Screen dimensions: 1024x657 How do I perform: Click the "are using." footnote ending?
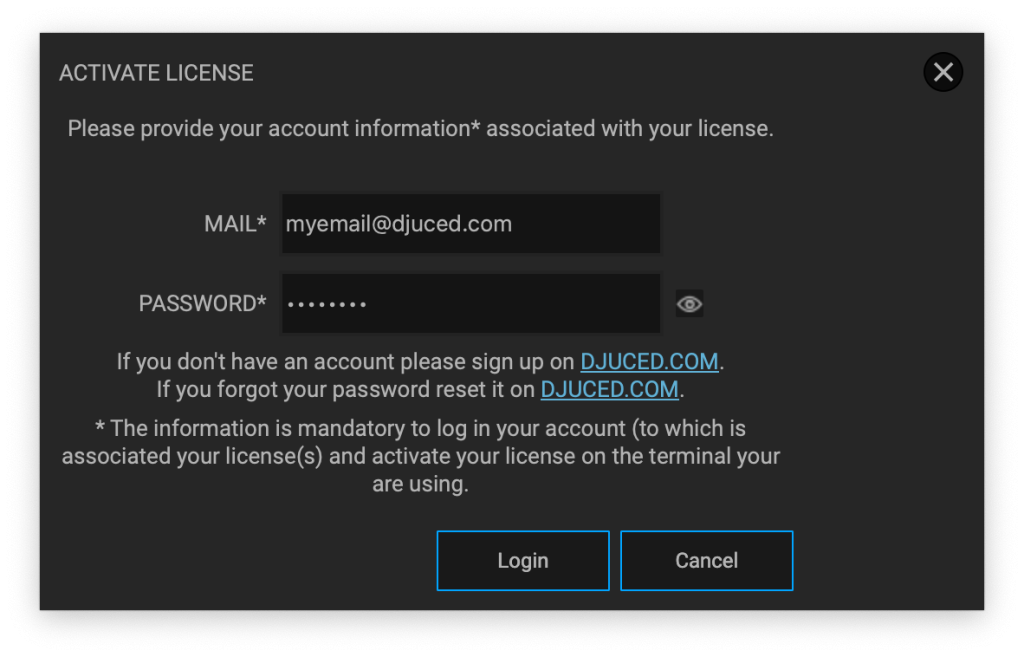(420, 485)
